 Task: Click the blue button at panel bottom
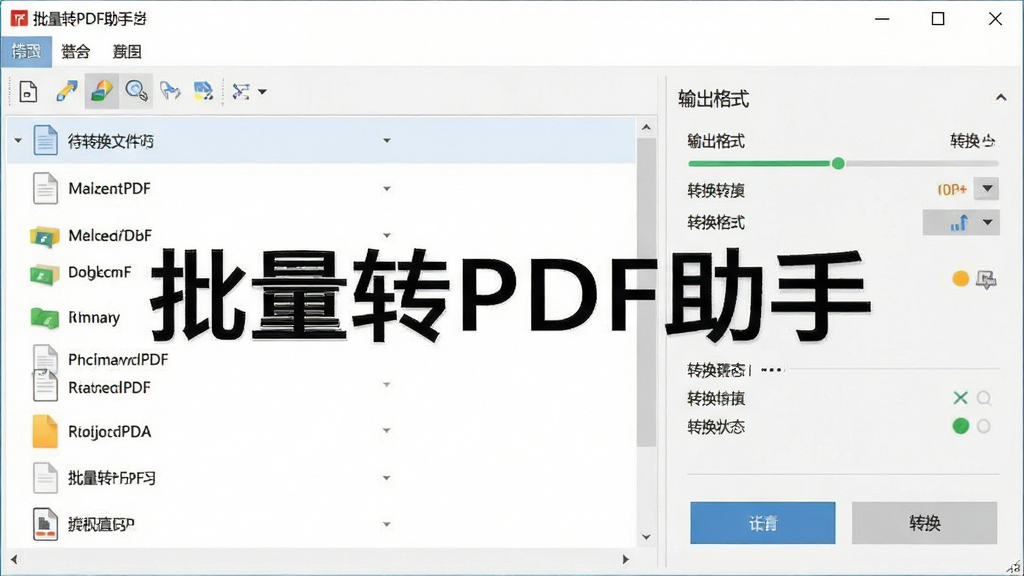(x=762, y=522)
